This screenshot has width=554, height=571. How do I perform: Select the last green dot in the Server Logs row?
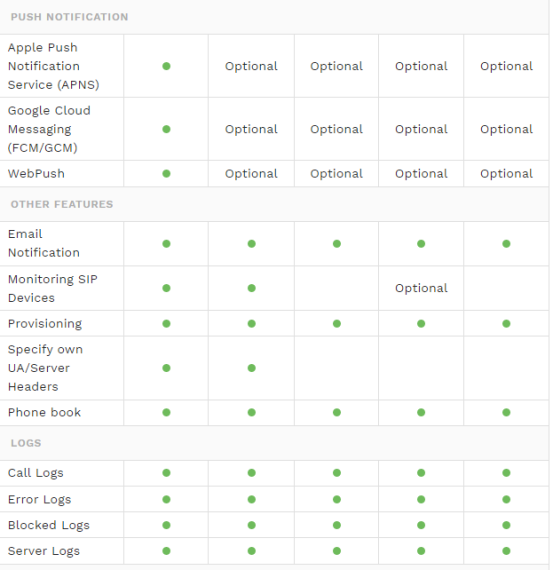(506, 551)
